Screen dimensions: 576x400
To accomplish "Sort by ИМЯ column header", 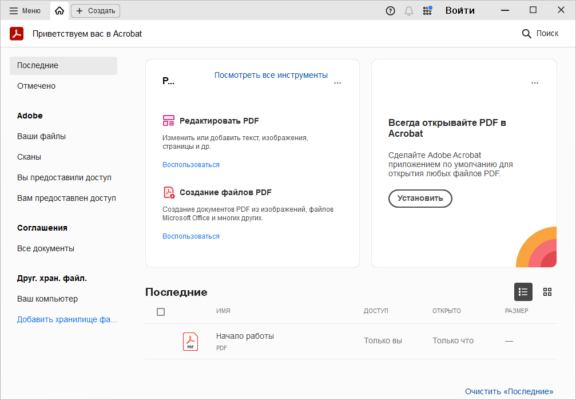I will tap(223, 311).
